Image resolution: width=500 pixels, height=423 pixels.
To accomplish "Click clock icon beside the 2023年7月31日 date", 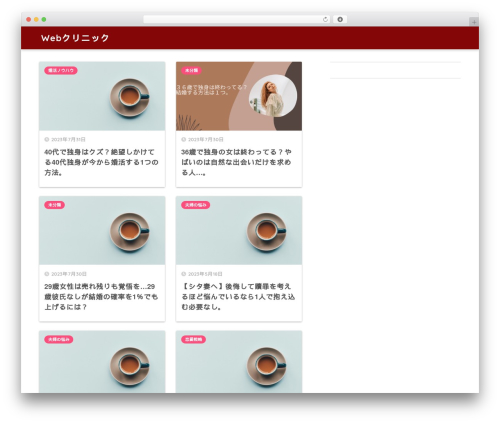I will 47,139.
